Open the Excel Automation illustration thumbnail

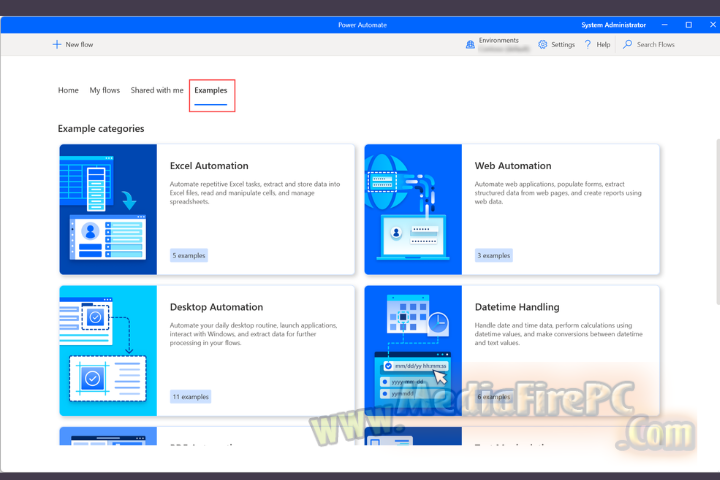point(108,209)
